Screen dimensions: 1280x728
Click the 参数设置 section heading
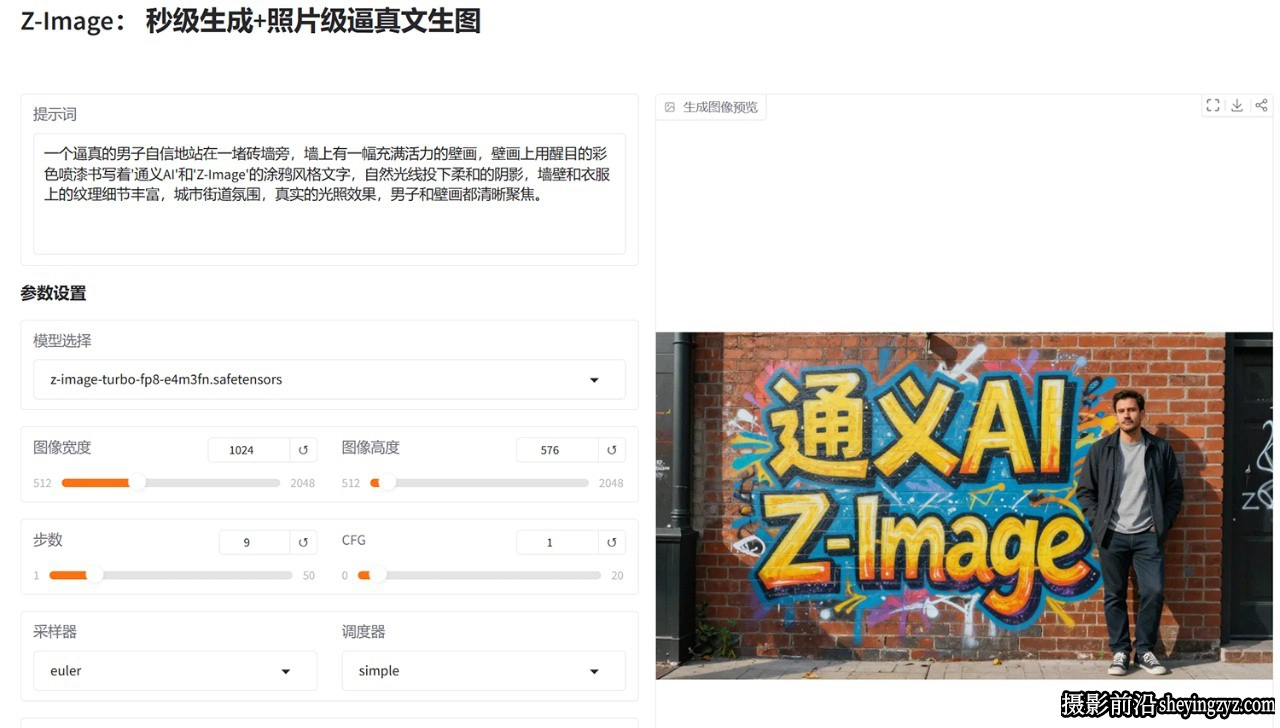pos(53,293)
